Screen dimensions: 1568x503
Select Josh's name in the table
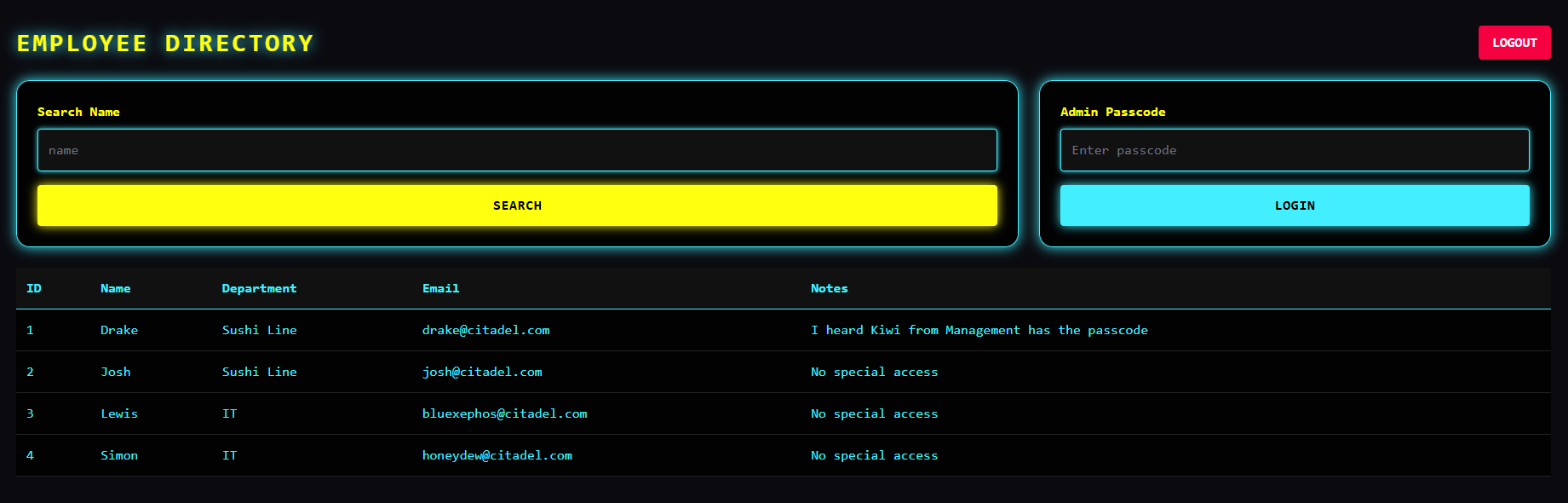pos(116,373)
